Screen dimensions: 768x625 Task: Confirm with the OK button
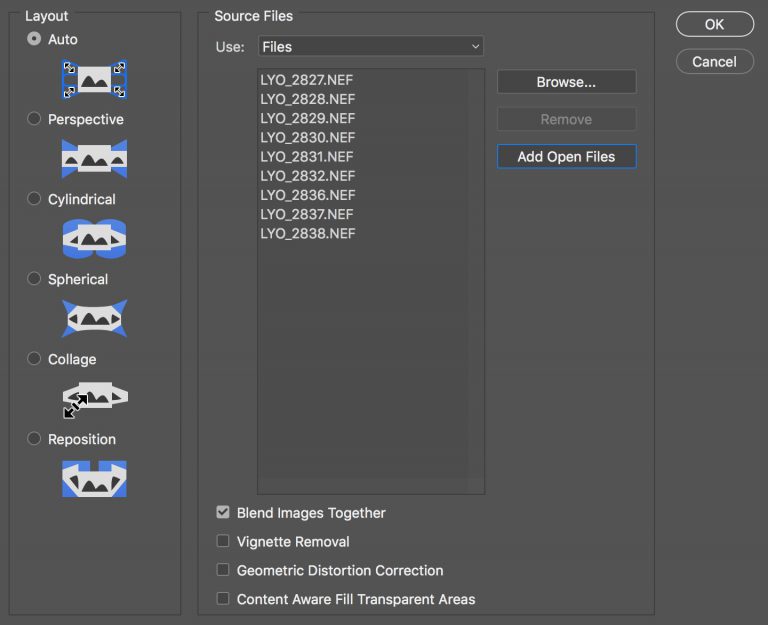pos(715,24)
